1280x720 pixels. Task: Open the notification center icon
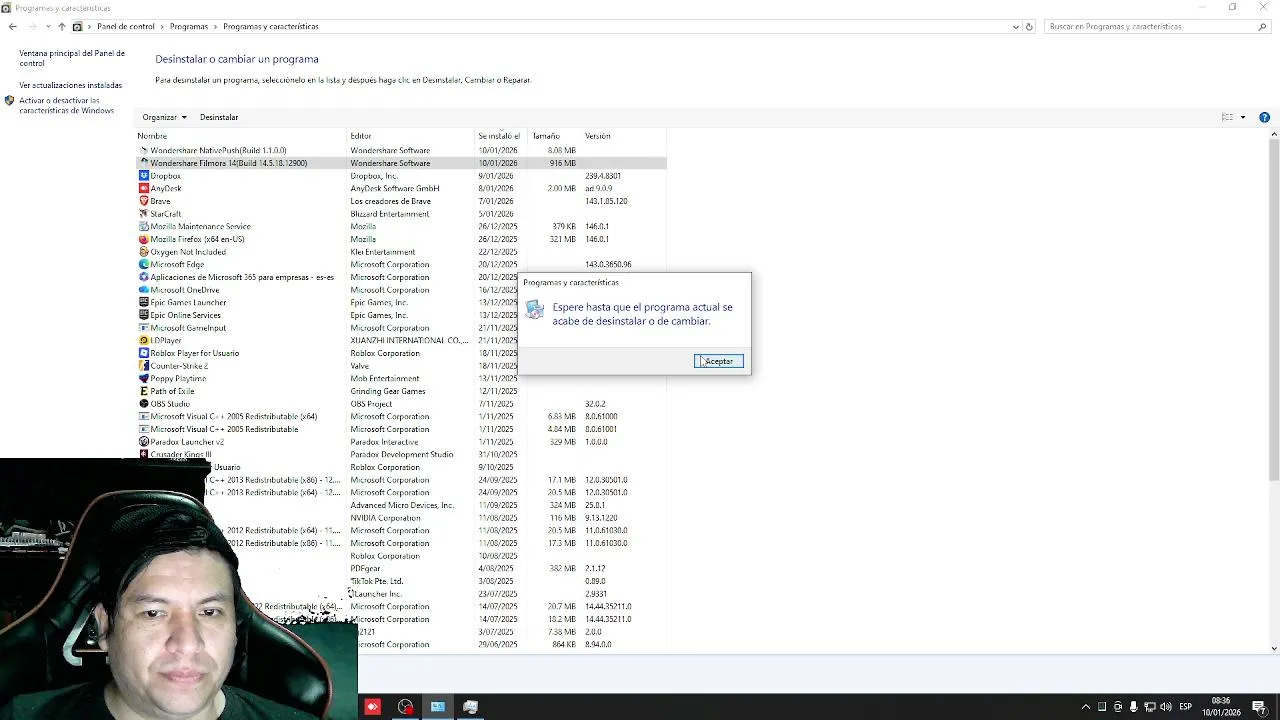1259,707
